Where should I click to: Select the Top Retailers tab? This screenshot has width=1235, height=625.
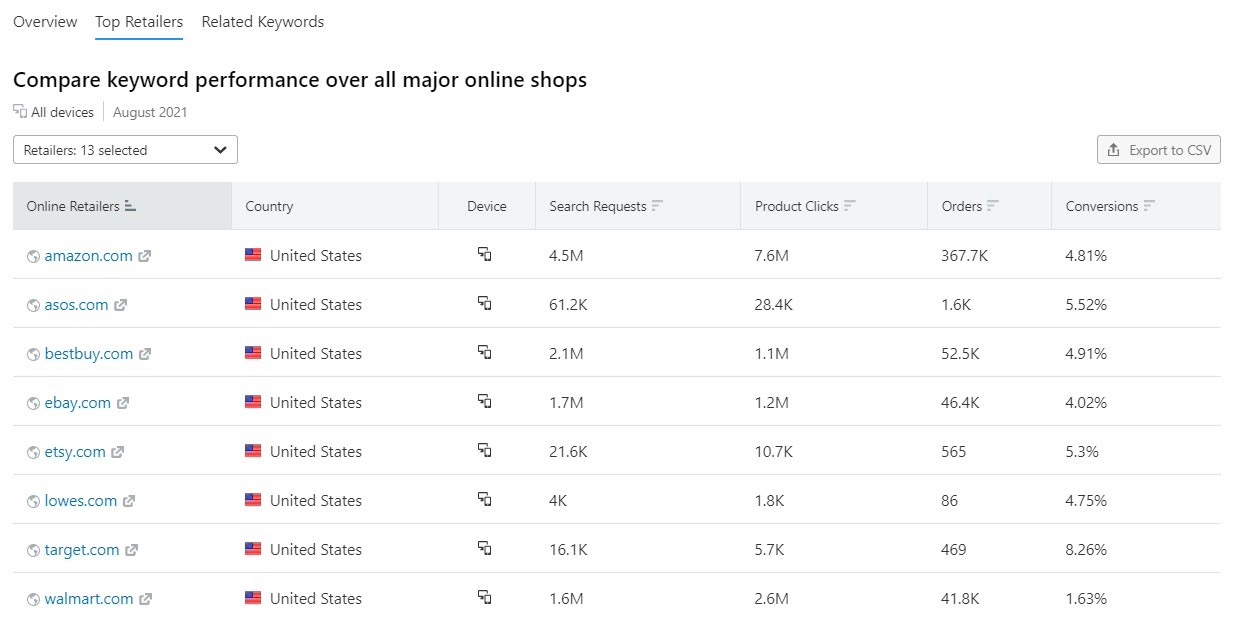(139, 22)
